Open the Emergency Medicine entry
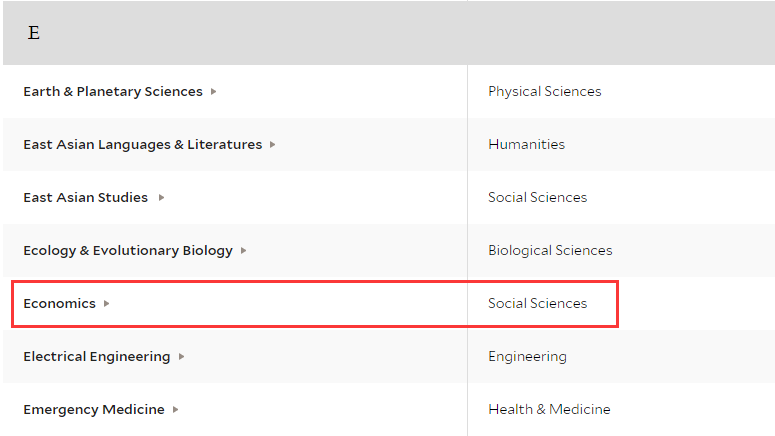This screenshot has width=775, height=436. pyautogui.click(x=94, y=409)
